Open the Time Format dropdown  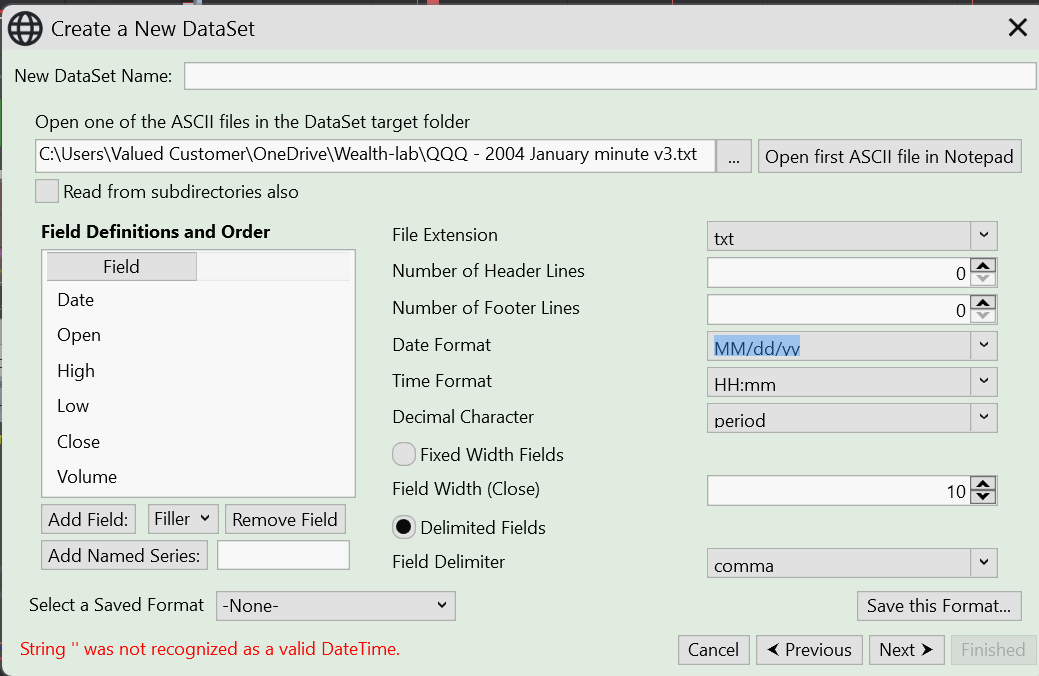(984, 382)
